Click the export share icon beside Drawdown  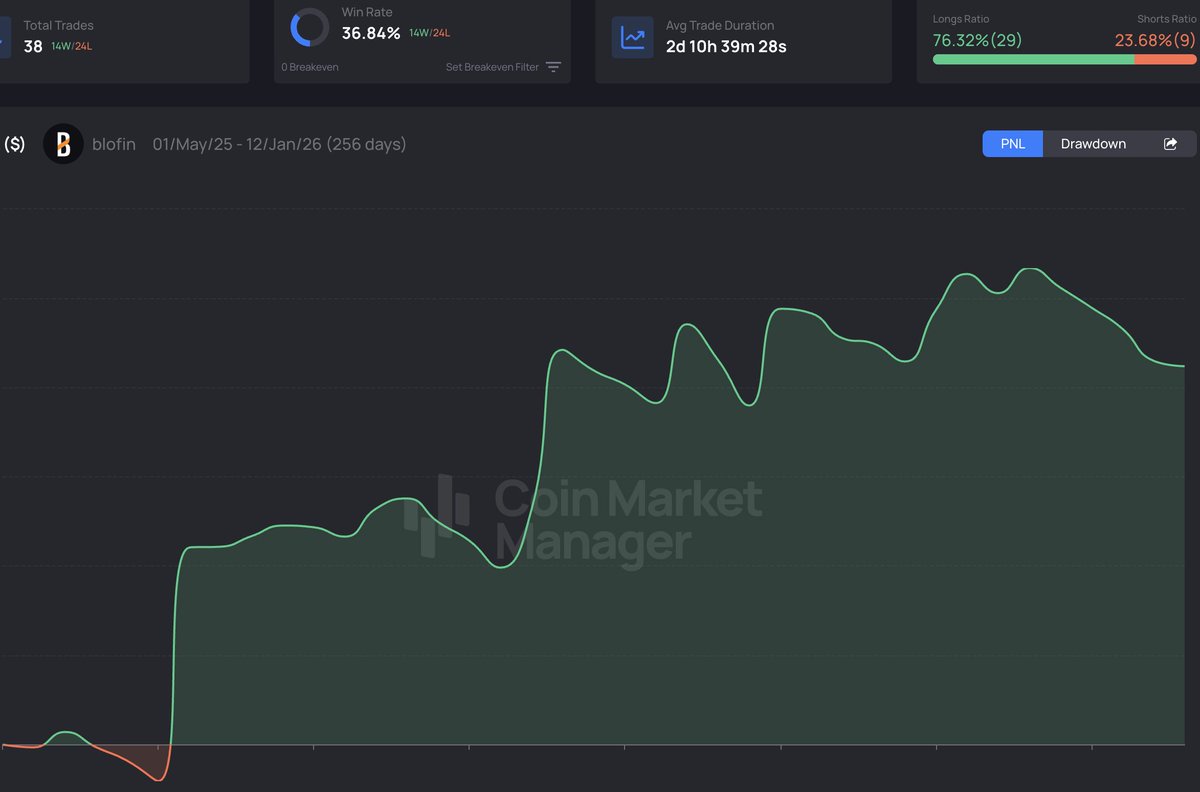(1169, 143)
